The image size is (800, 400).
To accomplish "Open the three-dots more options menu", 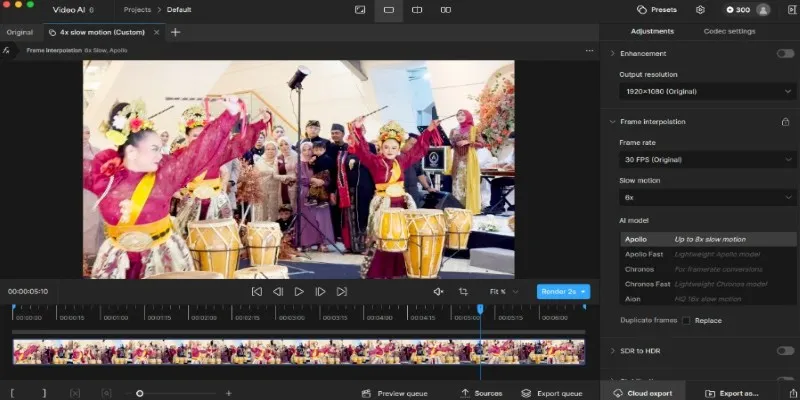I will 589,51.
